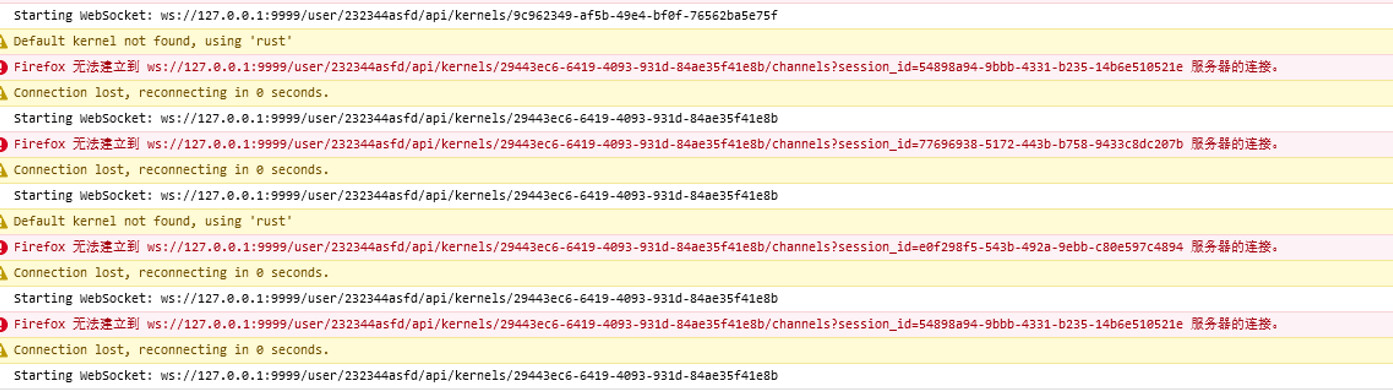Click the '服务器的连接' text on the first error
Viewport: 1393px width, 391px height.
1235,67
